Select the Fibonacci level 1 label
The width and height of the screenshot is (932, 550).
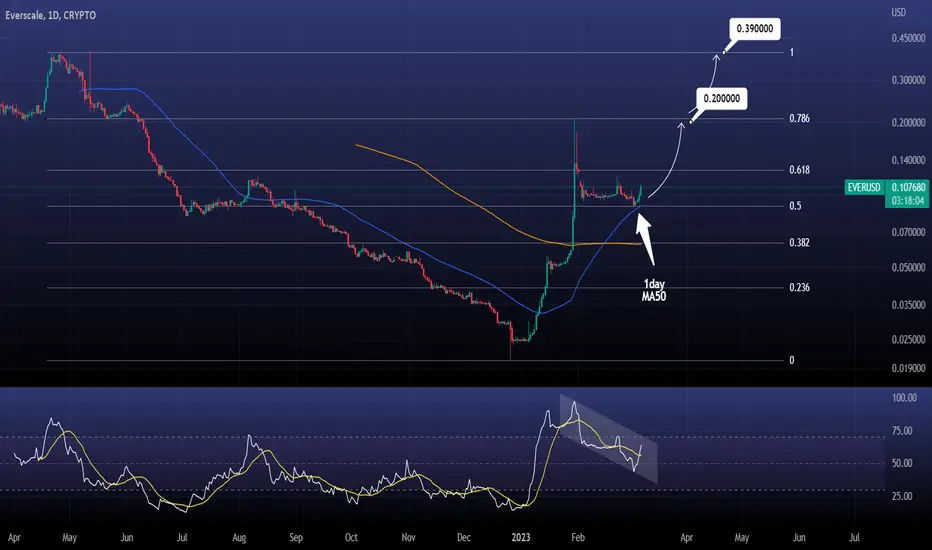pos(791,52)
